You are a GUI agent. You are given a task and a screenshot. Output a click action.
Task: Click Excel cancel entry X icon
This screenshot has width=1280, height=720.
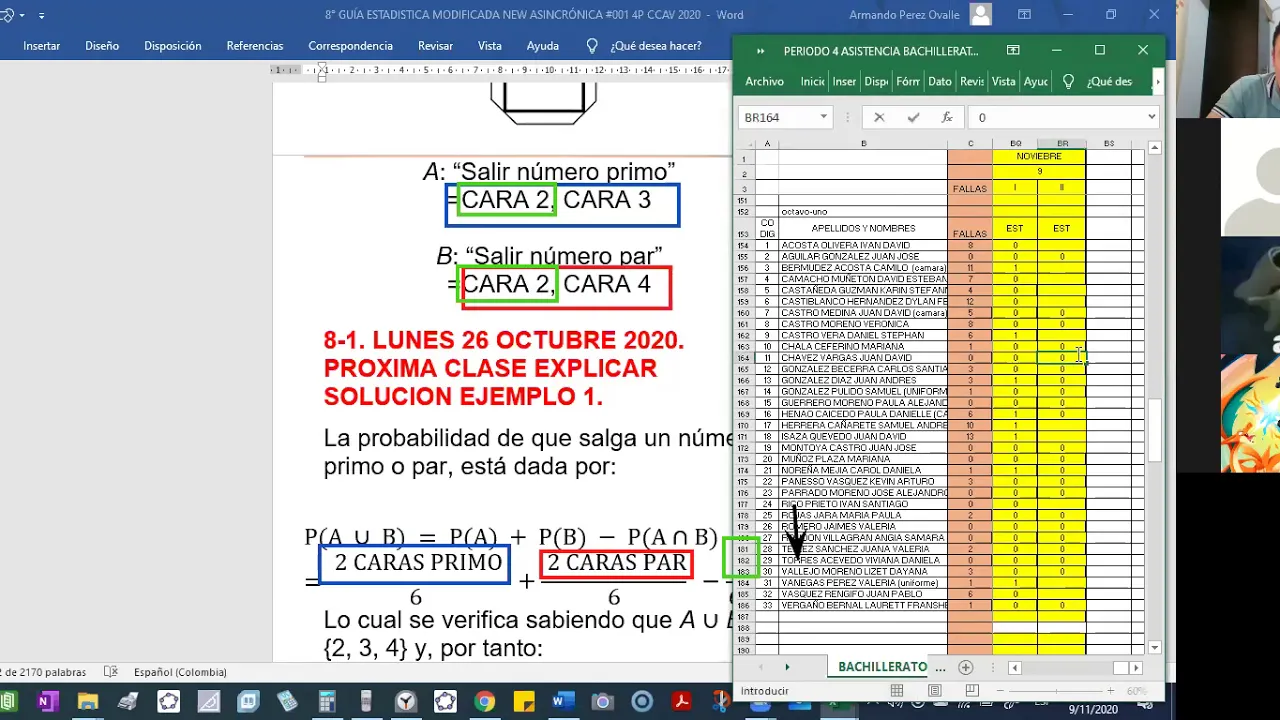[x=879, y=117]
